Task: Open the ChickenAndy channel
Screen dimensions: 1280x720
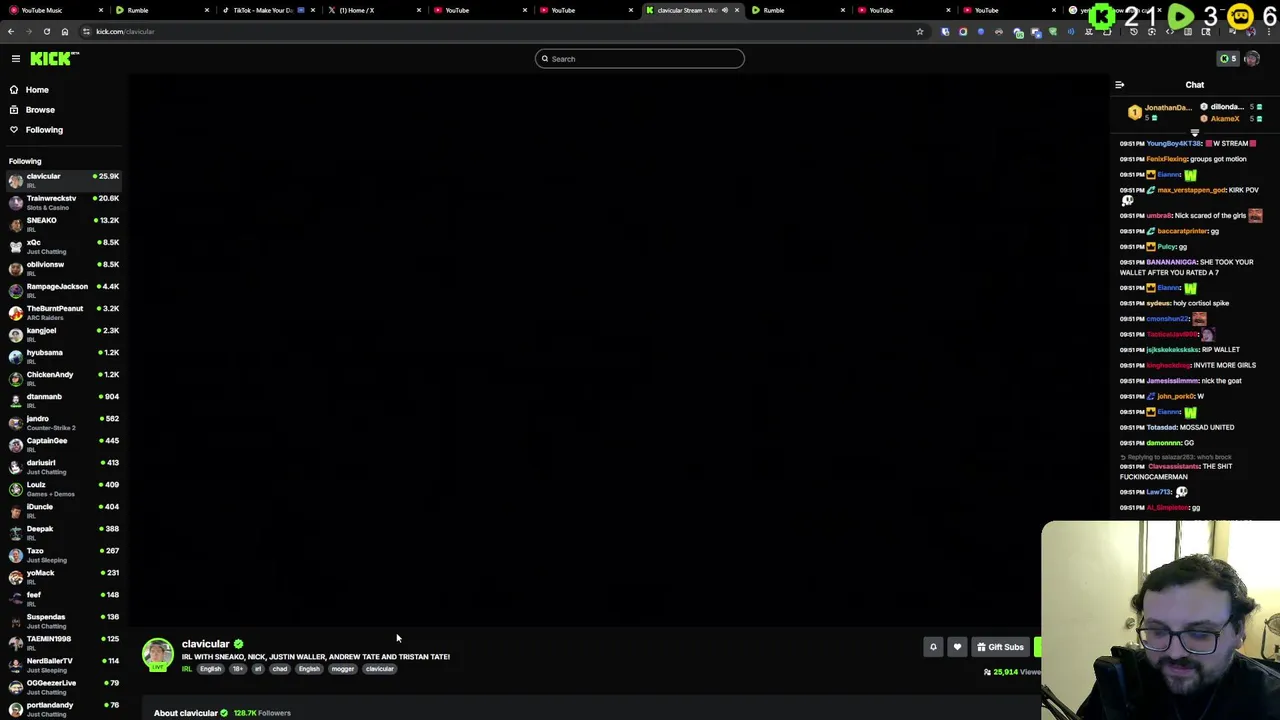Action: (64, 378)
